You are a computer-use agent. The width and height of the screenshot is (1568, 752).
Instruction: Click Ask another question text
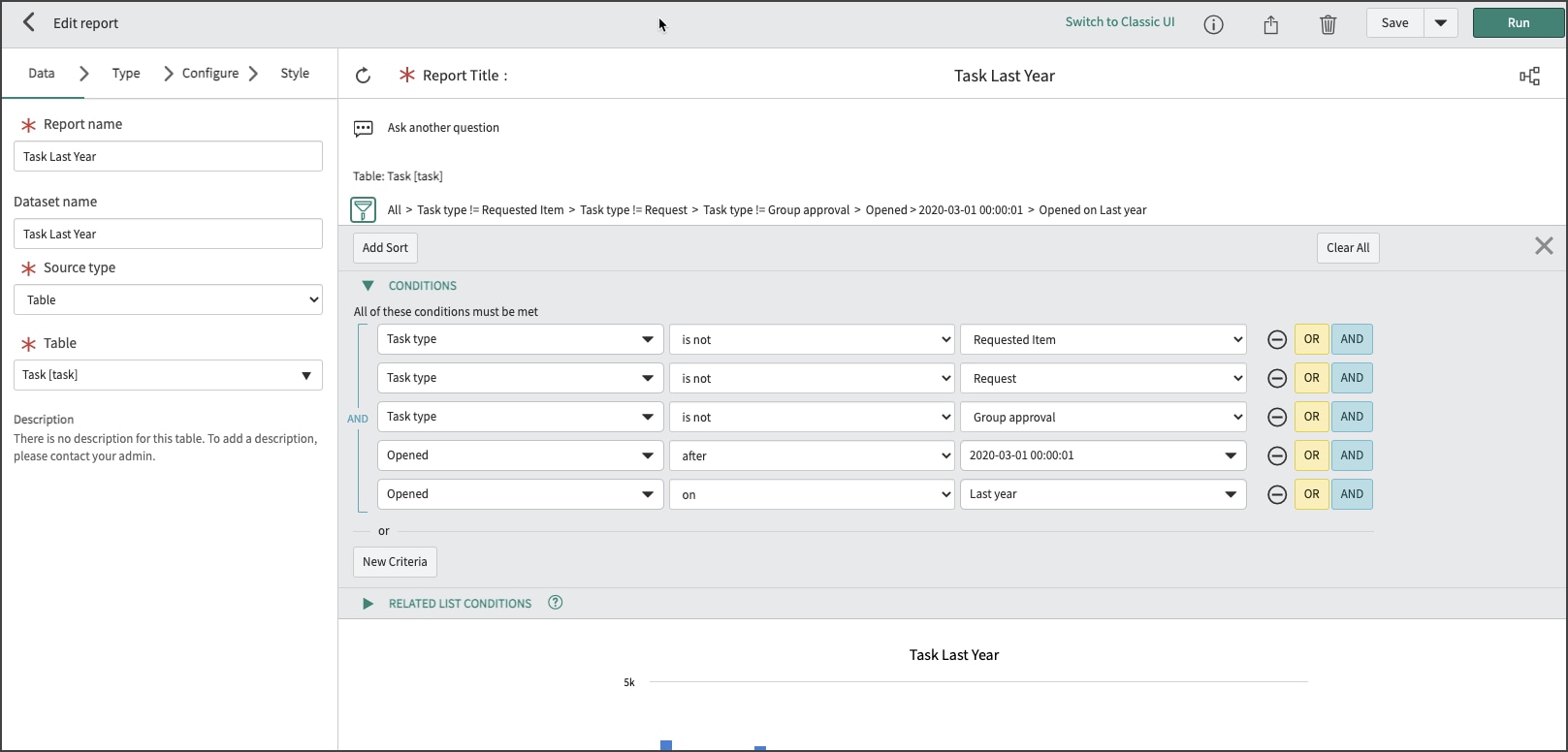[443, 128]
